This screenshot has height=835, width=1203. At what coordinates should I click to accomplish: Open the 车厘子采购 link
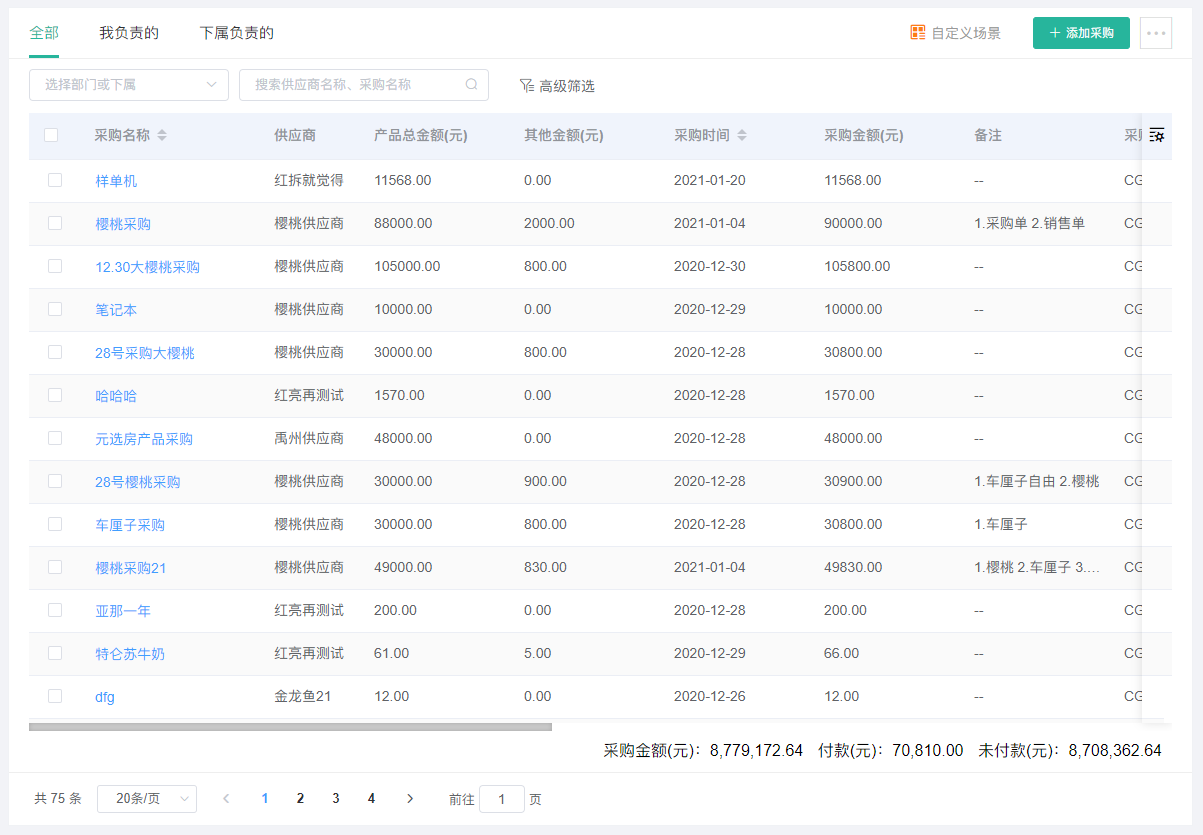[x=130, y=525]
